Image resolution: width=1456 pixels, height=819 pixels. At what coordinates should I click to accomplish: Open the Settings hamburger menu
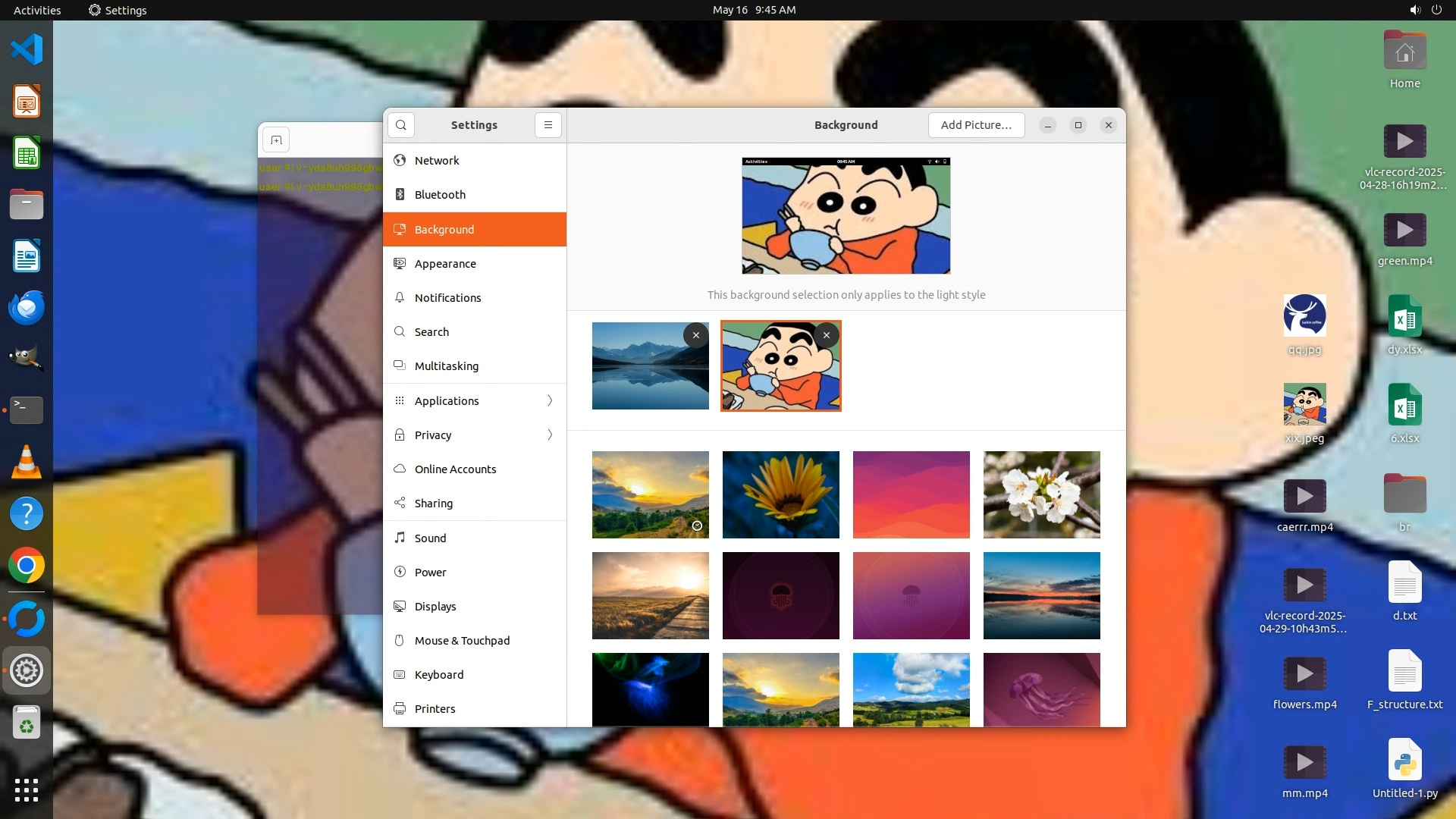pos(548,125)
